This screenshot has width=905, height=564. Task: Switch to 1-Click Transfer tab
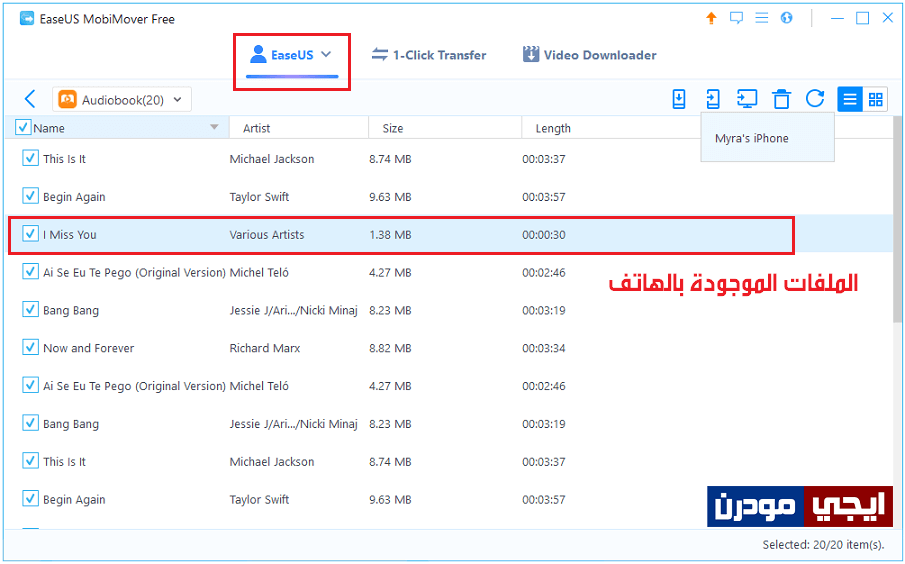(429, 55)
